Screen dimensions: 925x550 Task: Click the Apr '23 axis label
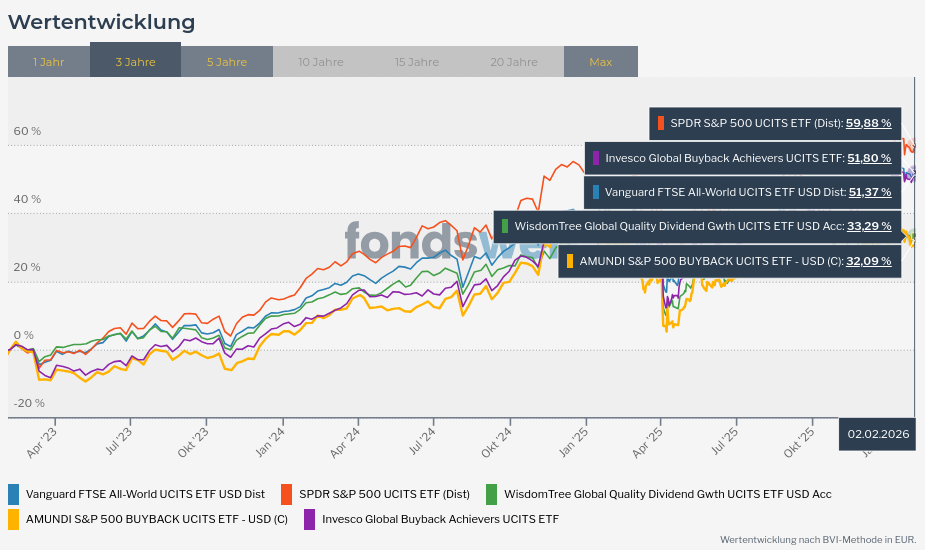tap(42, 442)
